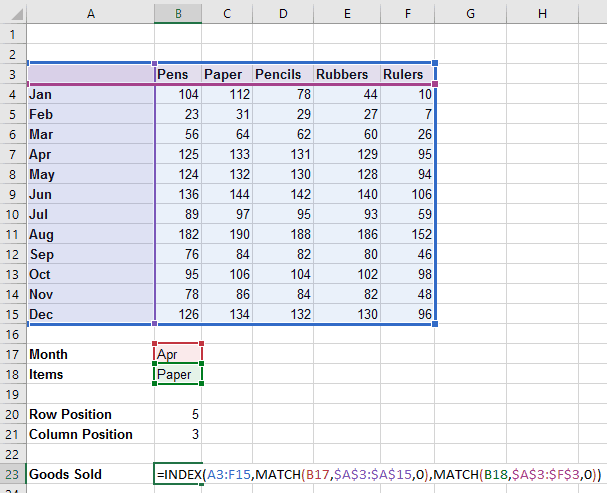The image size is (607, 493).
Task: Click column G header
Action: [471, 13]
